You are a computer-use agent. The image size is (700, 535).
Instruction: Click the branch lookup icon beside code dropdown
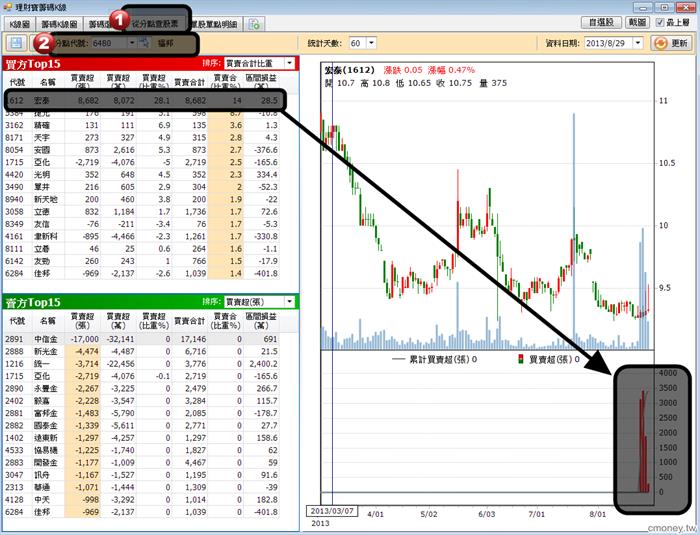coord(144,43)
